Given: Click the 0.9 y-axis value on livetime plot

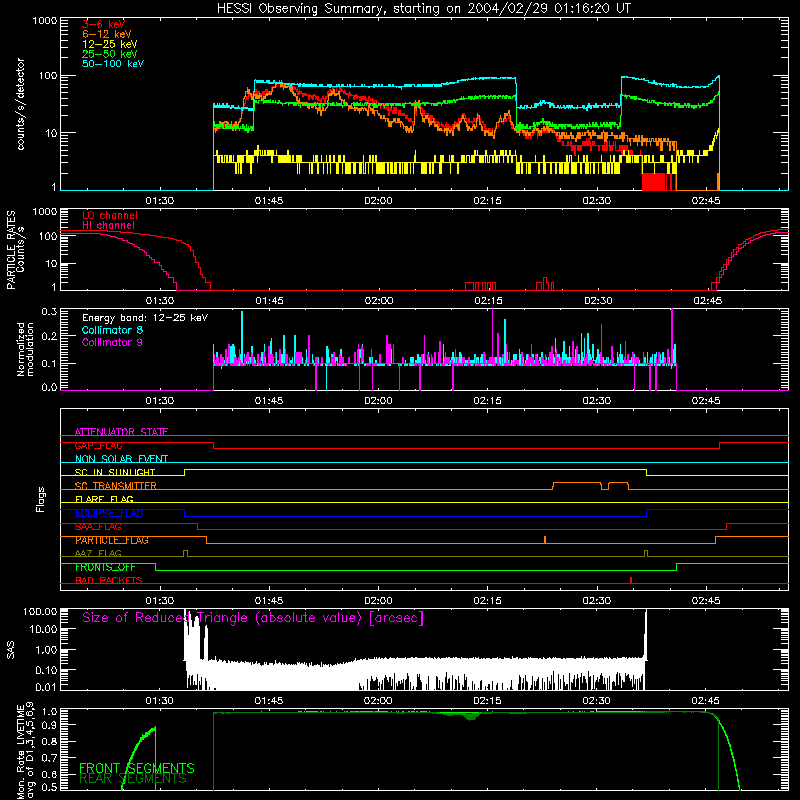Looking at the screenshot, I should coord(49,724).
